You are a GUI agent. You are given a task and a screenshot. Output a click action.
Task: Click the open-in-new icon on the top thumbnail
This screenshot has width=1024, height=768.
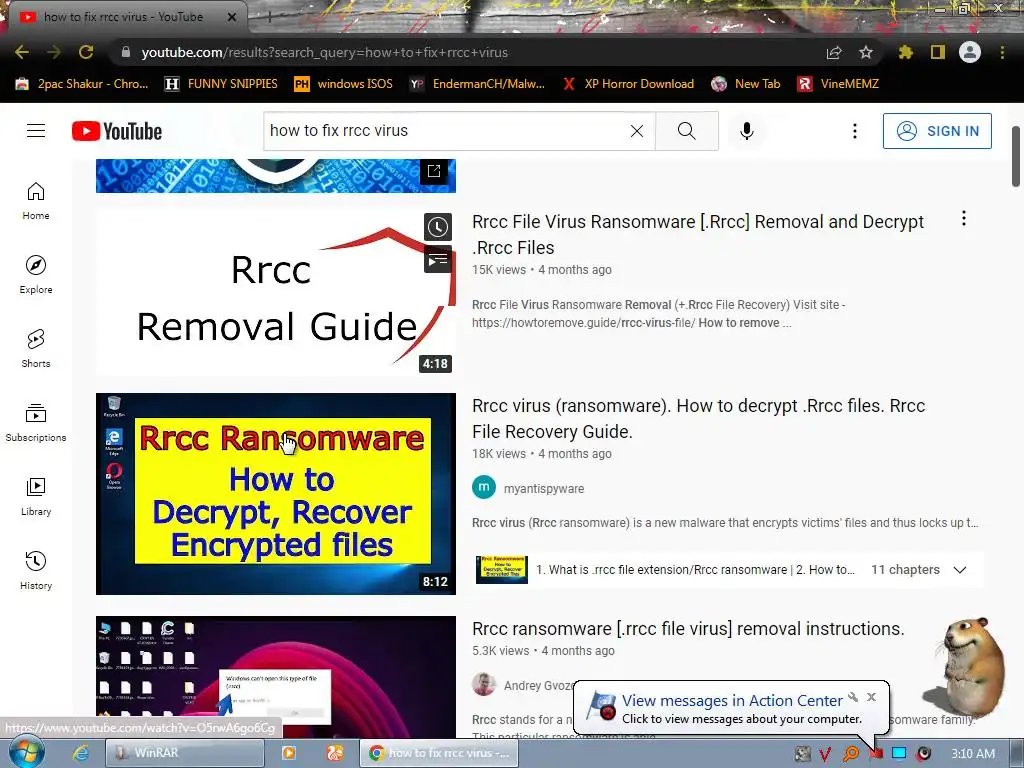click(x=434, y=171)
